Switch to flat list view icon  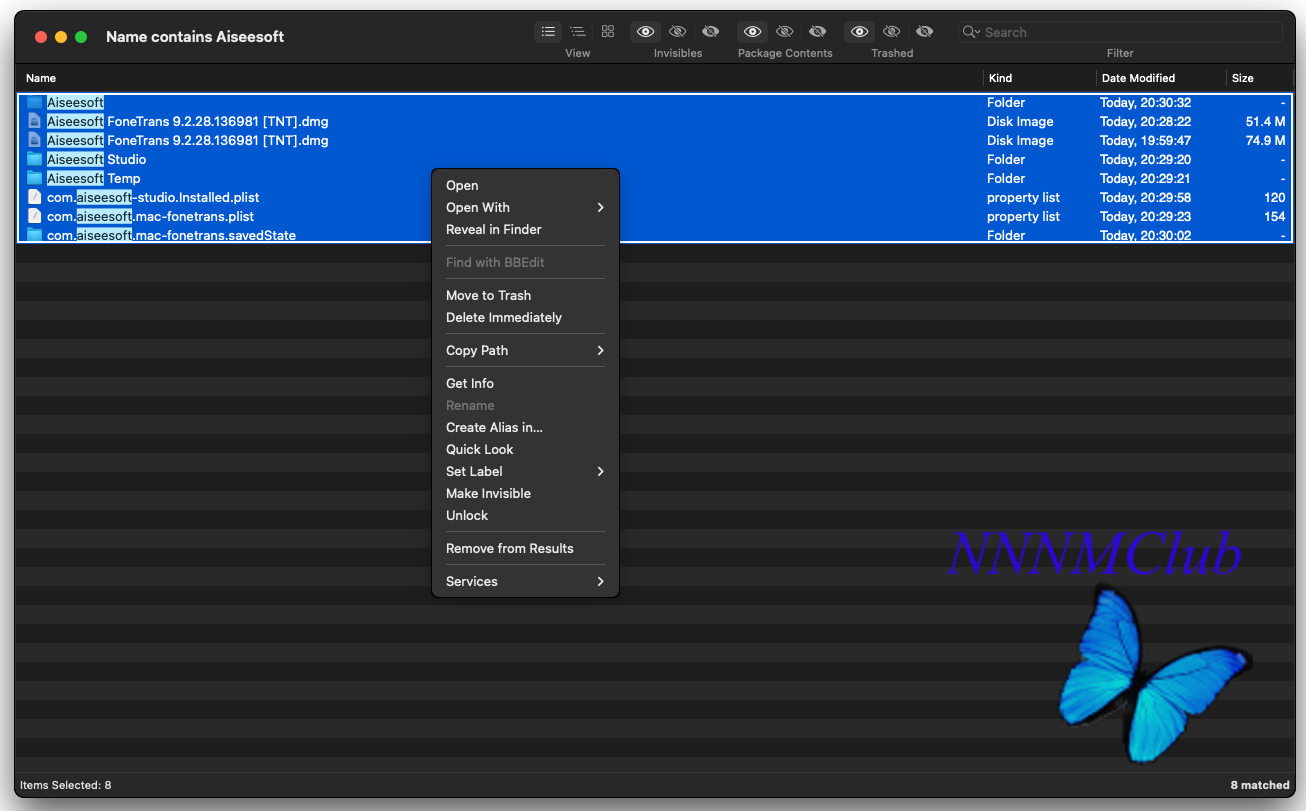tap(548, 32)
